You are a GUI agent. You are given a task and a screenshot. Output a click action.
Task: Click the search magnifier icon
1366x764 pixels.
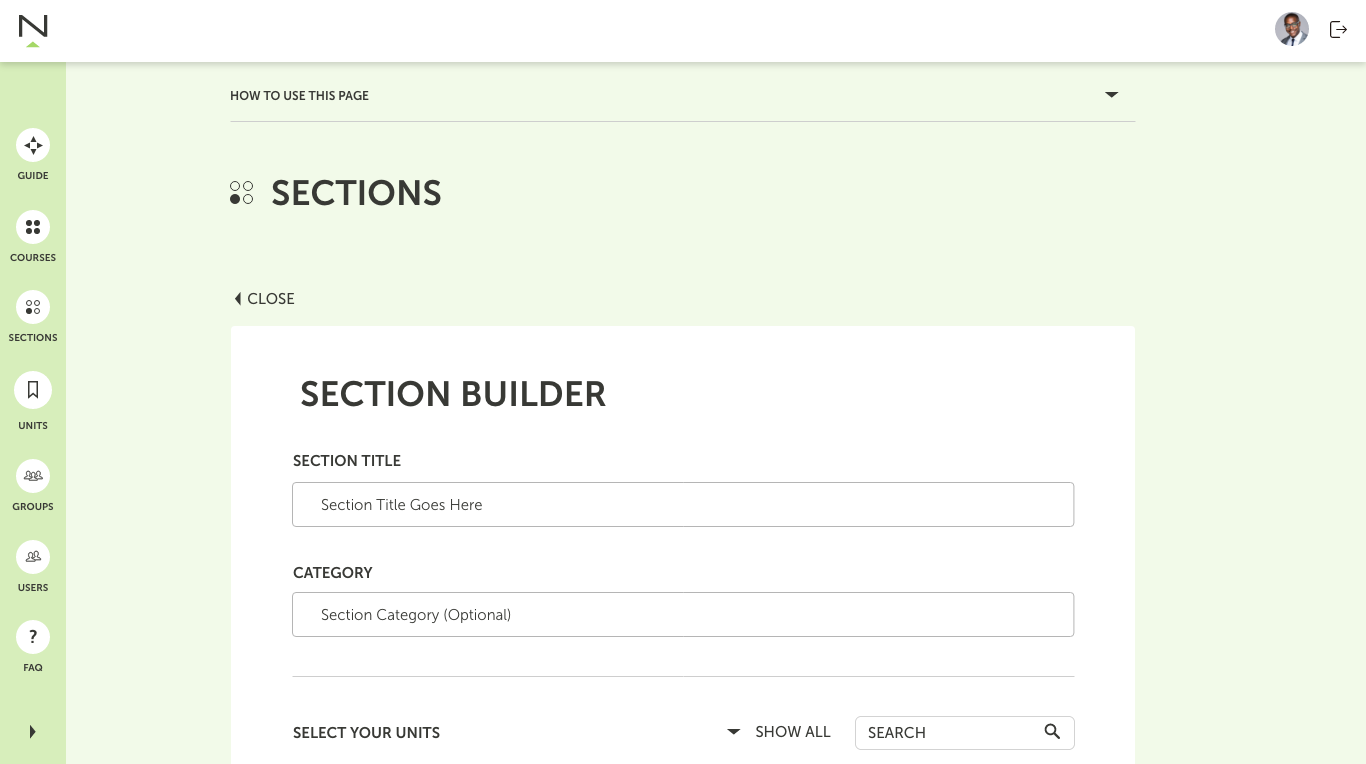[x=1052, y=732]
